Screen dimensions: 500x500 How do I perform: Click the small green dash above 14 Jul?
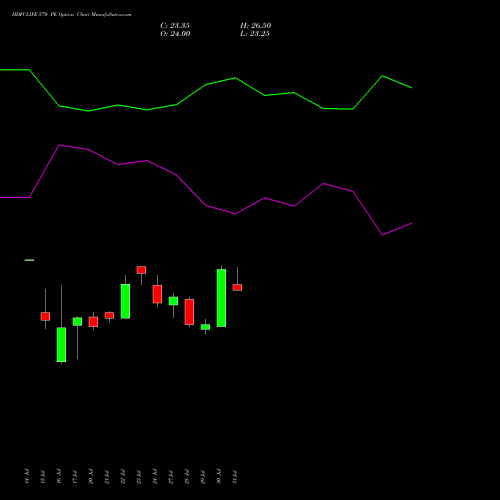click(x=29, y=260)
